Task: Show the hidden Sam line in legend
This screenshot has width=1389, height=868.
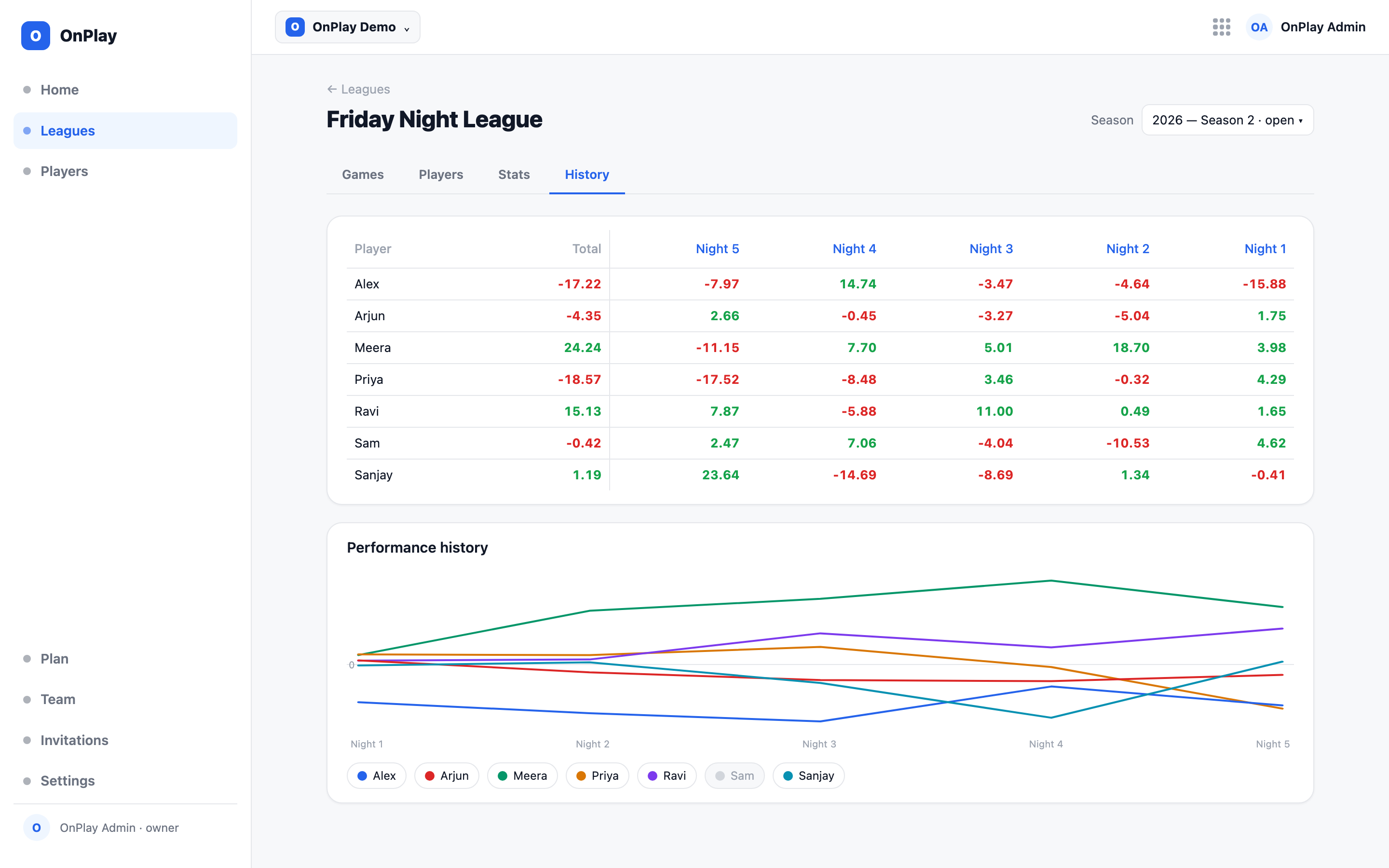Action: [734, 775]
